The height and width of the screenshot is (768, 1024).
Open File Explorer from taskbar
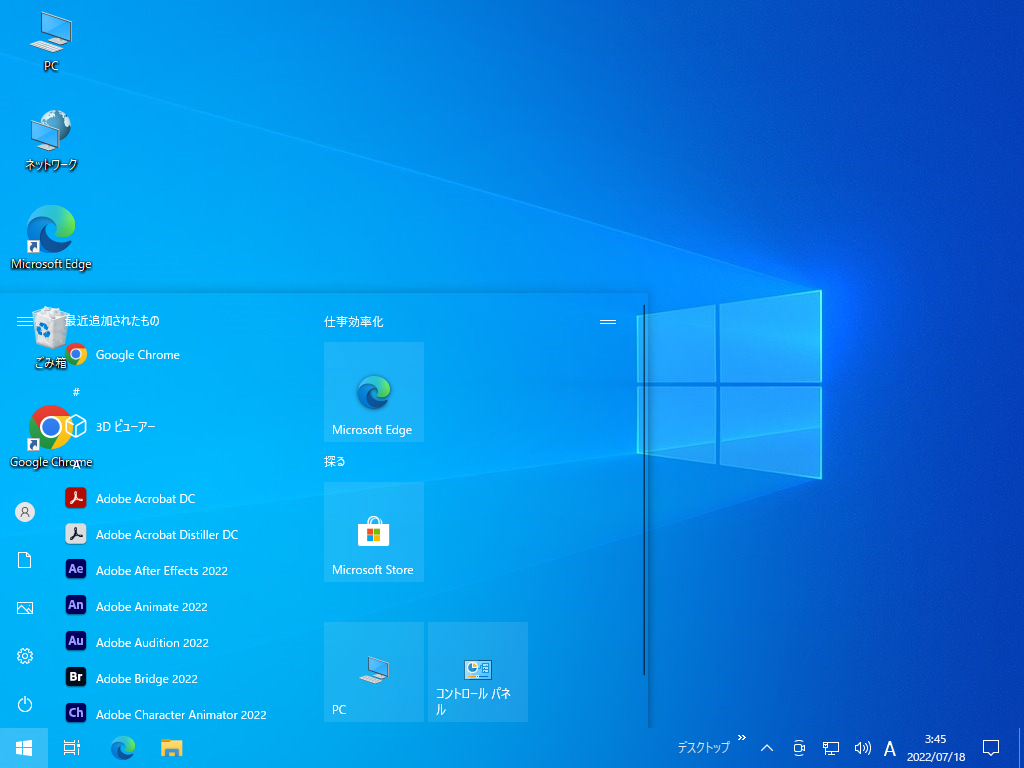[172, 748]
